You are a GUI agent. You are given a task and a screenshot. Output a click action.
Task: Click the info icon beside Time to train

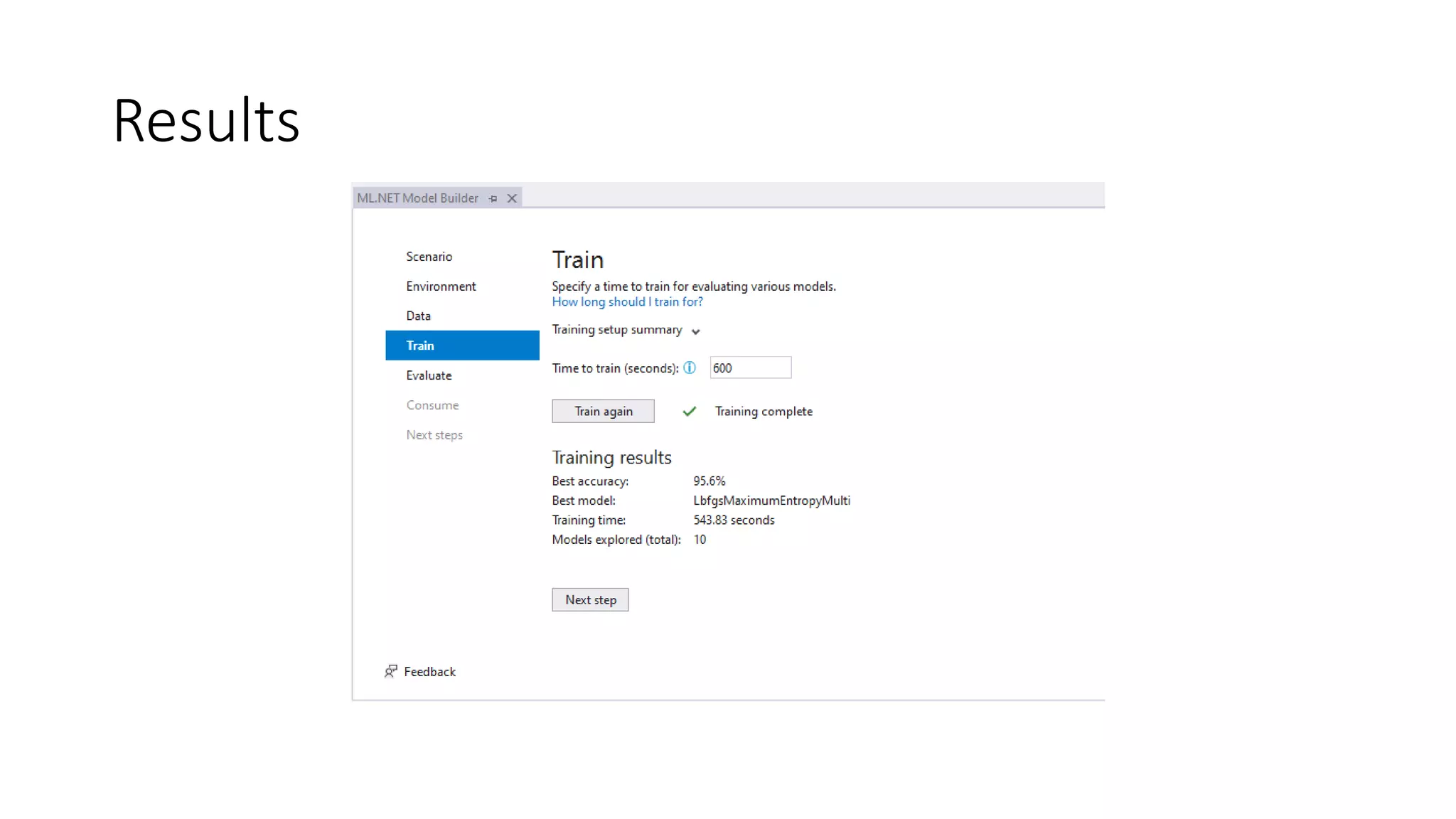(x=690, y=368)
